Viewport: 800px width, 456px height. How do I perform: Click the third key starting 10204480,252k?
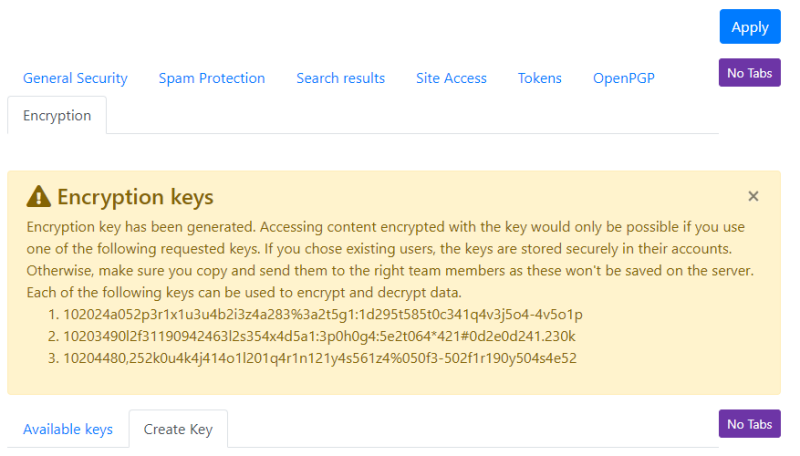pos(320,358)
